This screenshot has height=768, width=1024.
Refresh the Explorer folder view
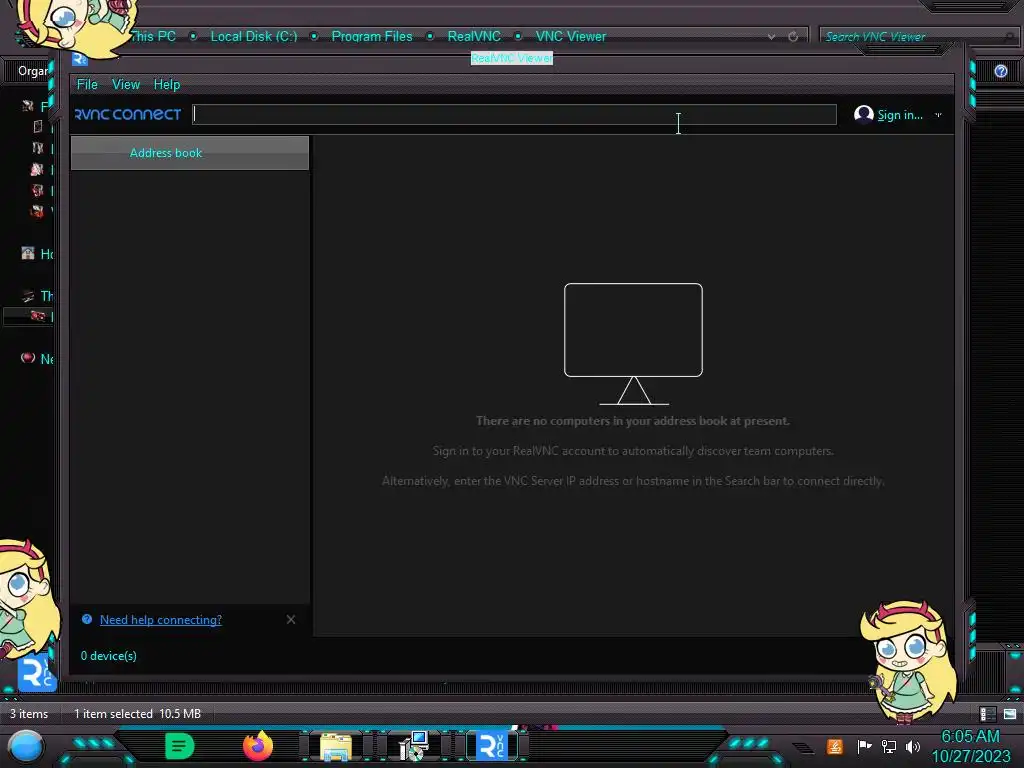point(793,37)
